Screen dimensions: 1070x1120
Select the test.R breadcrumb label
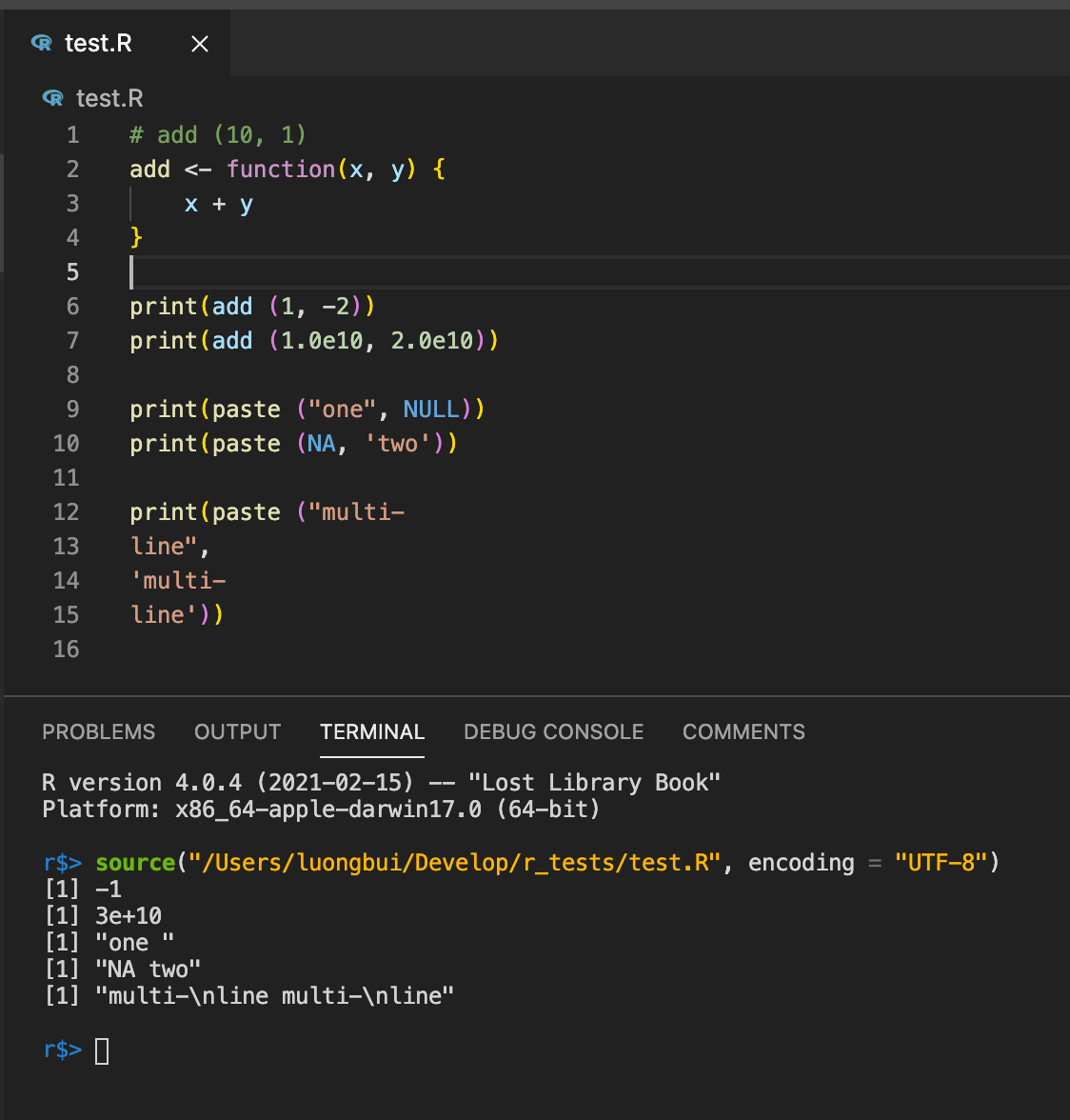click(x=110, y=98)
